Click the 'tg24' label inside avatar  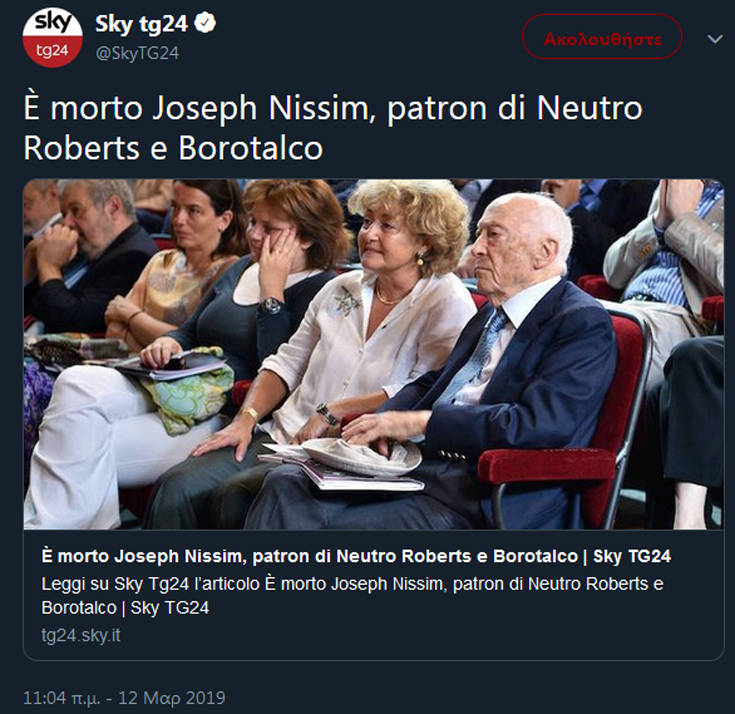[52, 51]
